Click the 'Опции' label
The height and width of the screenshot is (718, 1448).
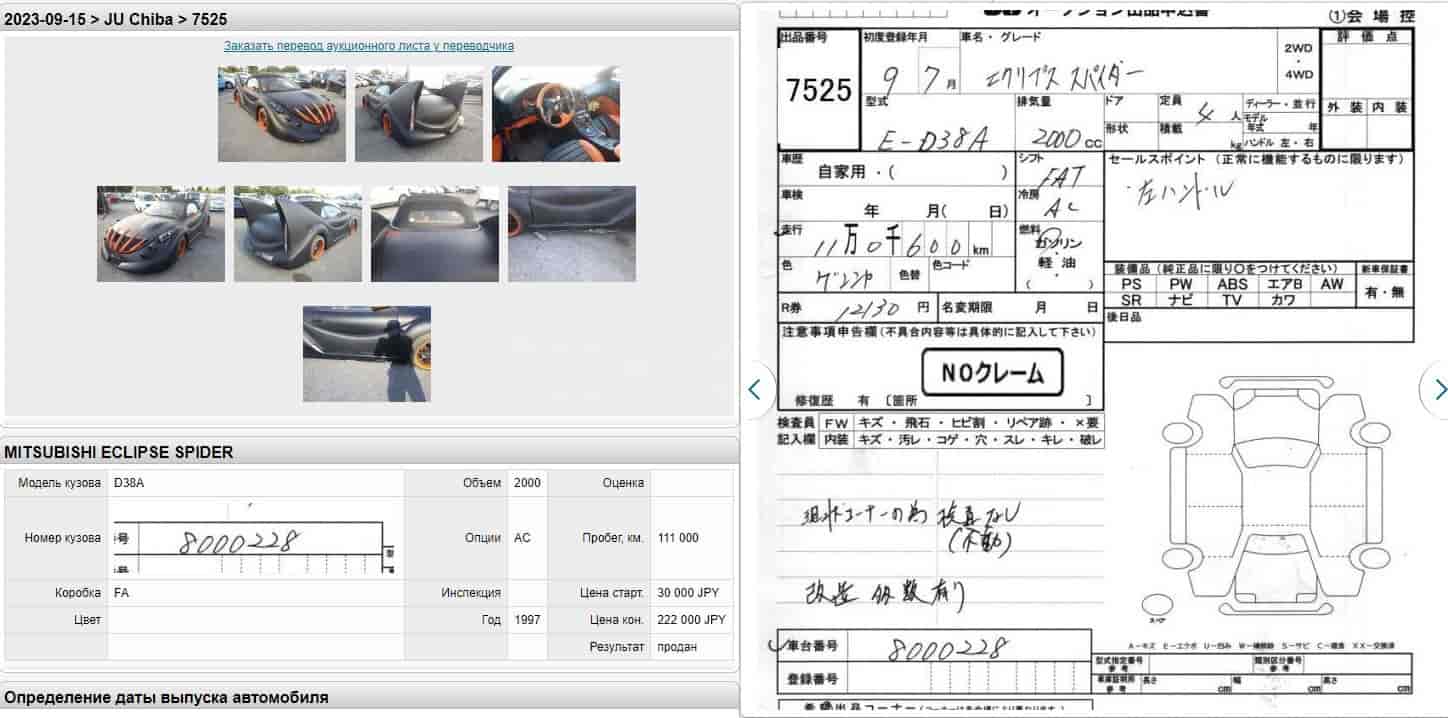483,538
